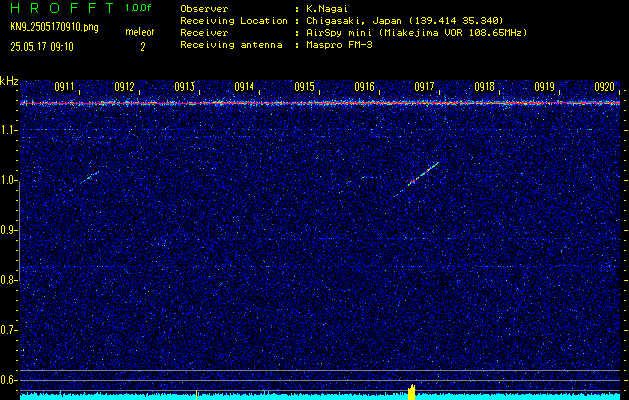Click the 0916 time marker
This screenshot has width=629, height=400.
364,86
